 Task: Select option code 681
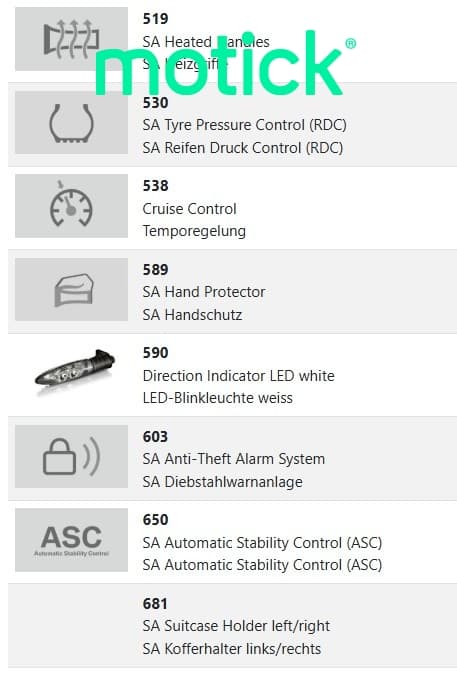pos(155,604)
